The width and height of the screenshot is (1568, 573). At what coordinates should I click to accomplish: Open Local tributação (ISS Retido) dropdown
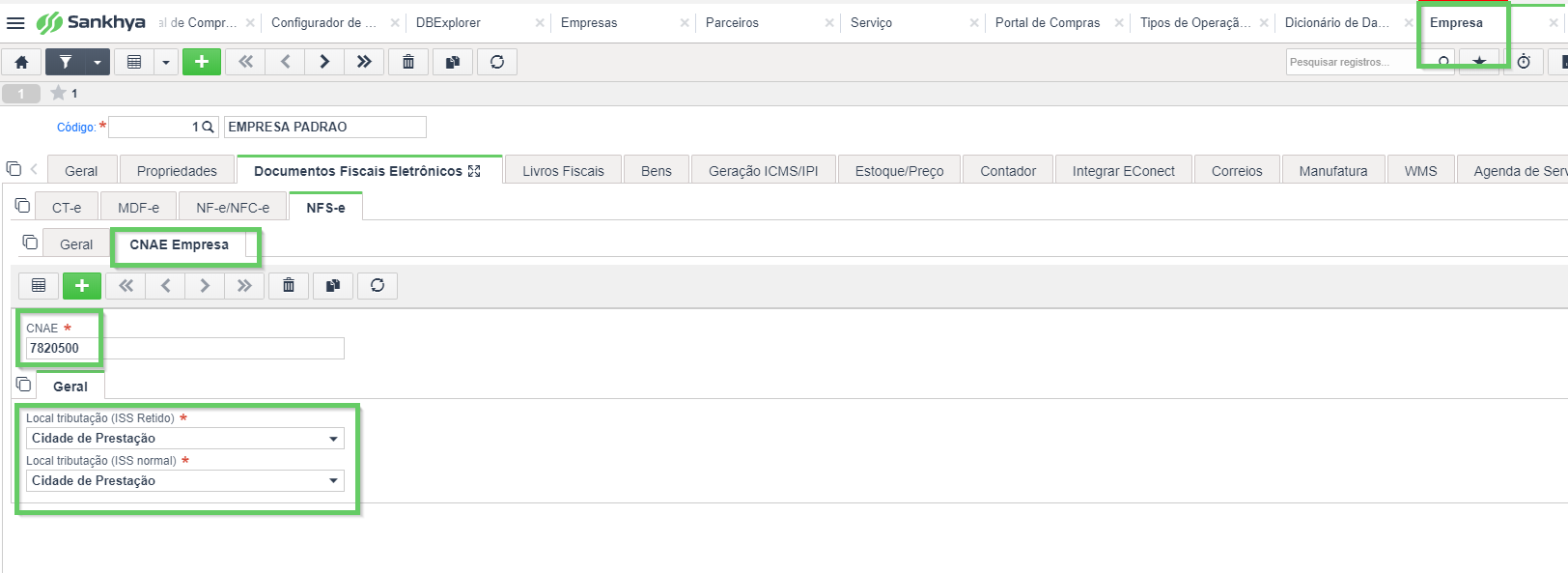pos(185,438)
